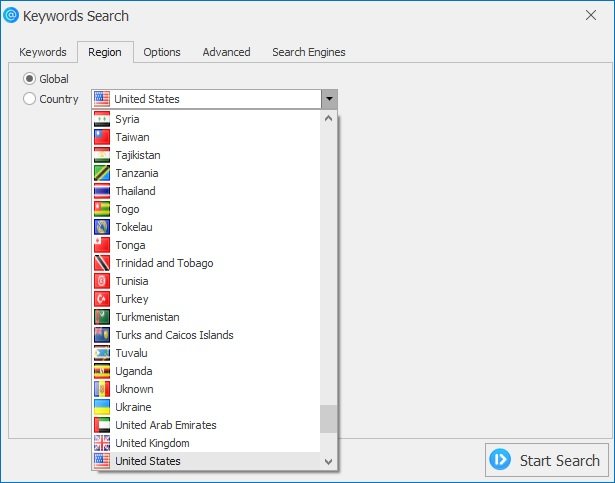Click the highlighted United States flag in list
The height and width of the screenshot is (483, 615).
coord(102,461)
